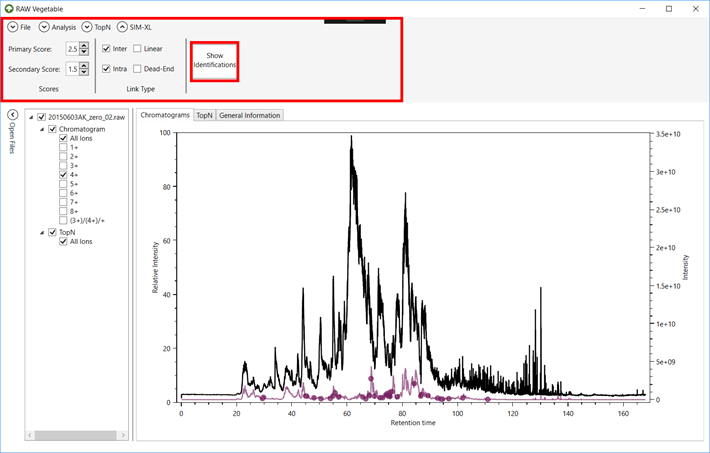Enable the Dead-End link type checkbox
This screenshot has height=453, width=710.
click(x=137, y=69)
